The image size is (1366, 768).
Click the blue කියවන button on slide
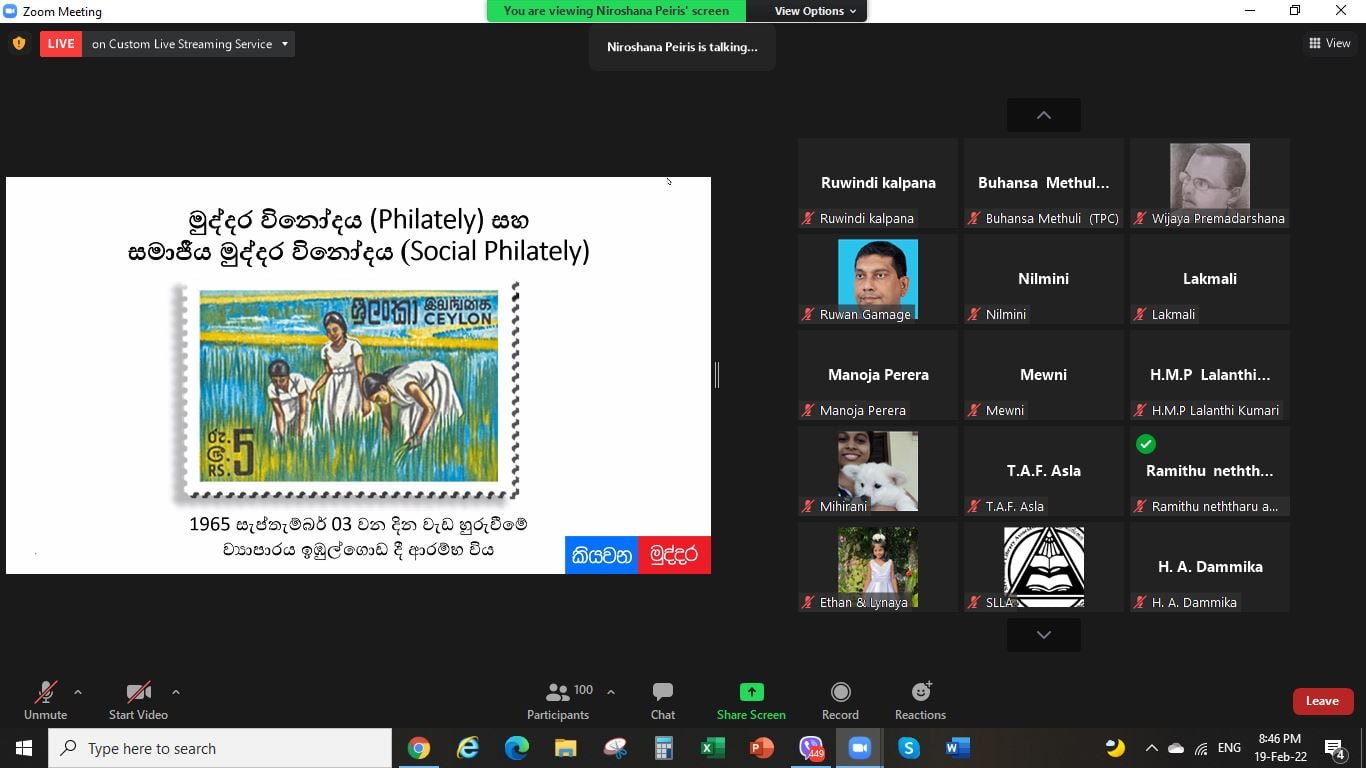click(602, 555)
